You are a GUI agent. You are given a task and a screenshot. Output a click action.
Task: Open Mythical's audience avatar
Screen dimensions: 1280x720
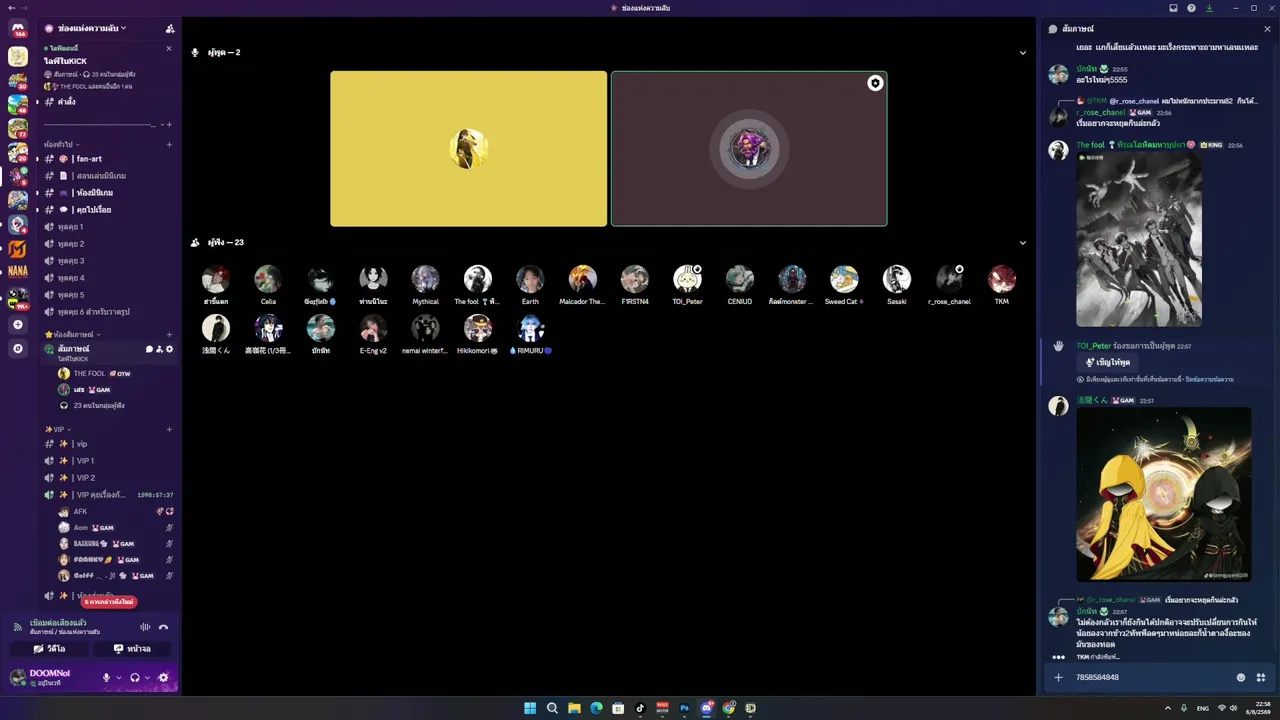click(x=425, y=279)
